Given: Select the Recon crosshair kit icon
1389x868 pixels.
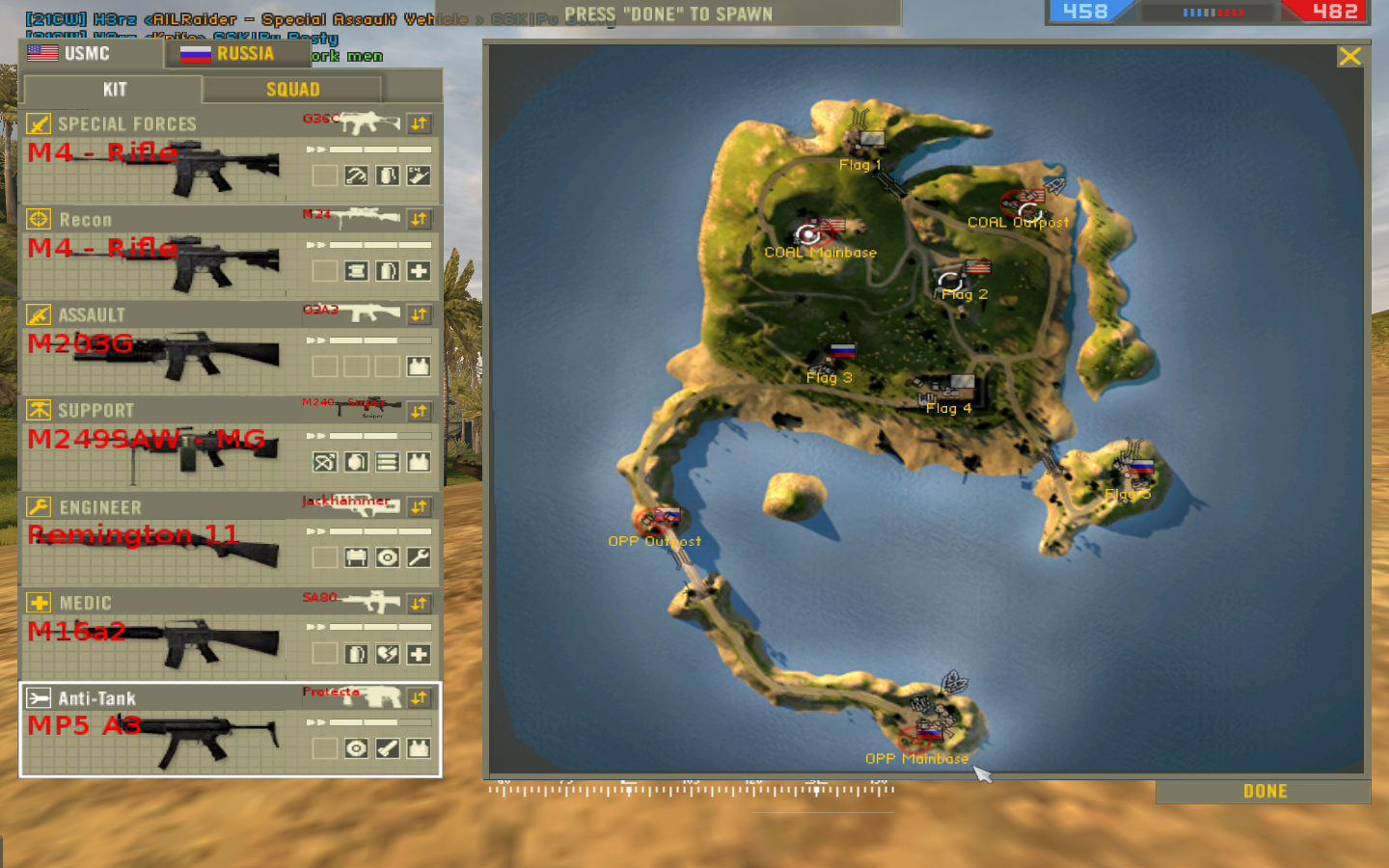Looking at the screenshot, I should [38, 219].
